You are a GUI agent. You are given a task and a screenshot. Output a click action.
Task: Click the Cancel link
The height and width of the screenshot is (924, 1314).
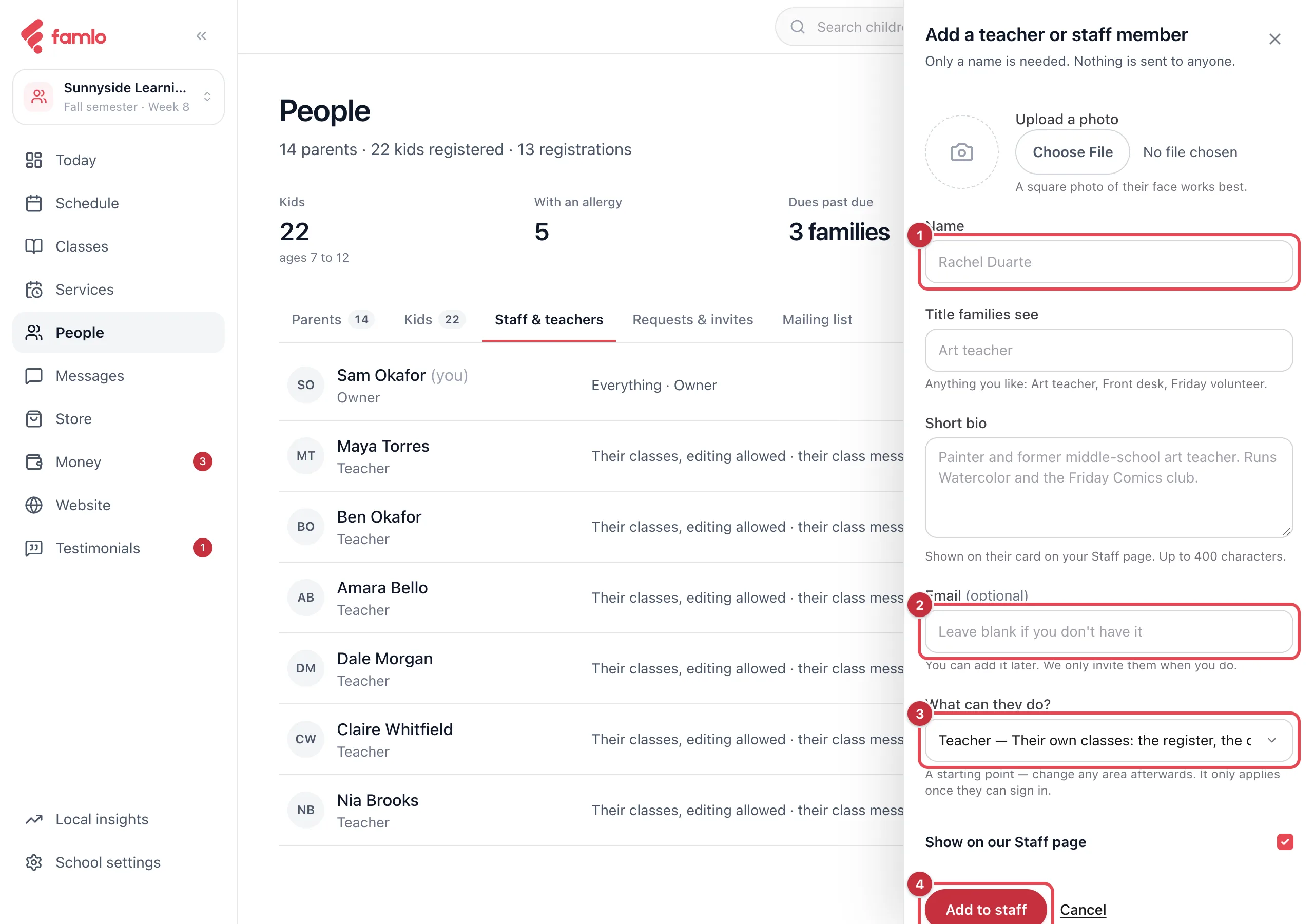pos(1083,909)
